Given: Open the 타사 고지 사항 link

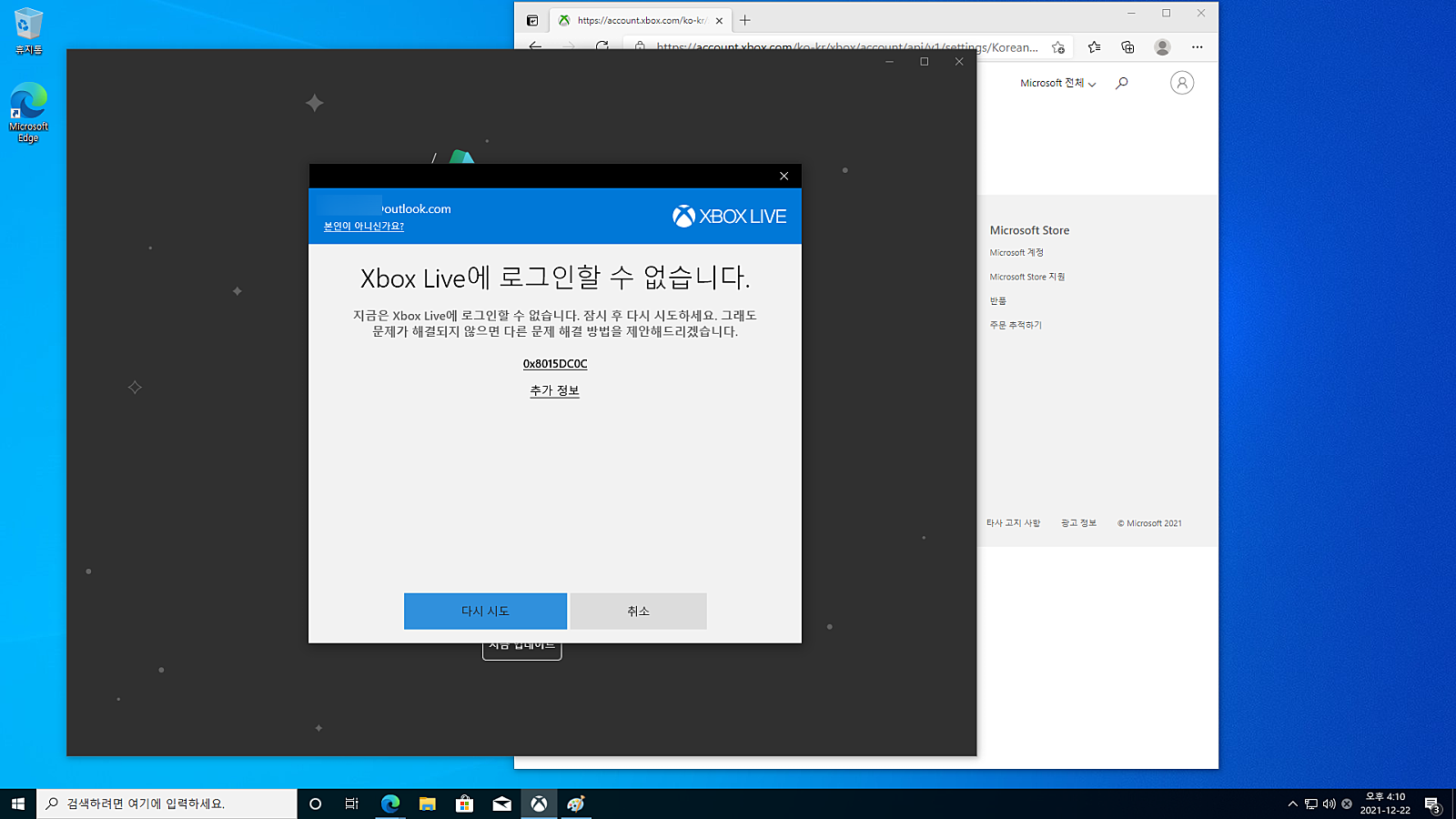Looking at the screenshot, I should click(1014, 523).
